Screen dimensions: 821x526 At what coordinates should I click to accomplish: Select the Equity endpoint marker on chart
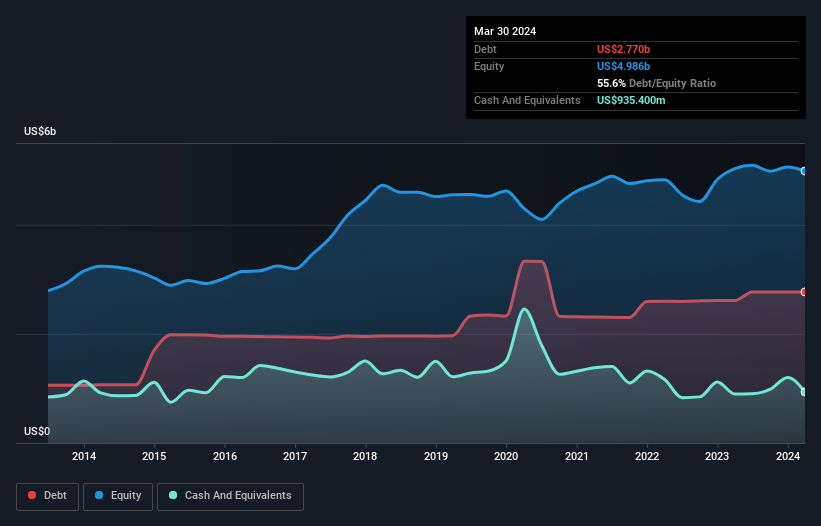coord(804,171)
